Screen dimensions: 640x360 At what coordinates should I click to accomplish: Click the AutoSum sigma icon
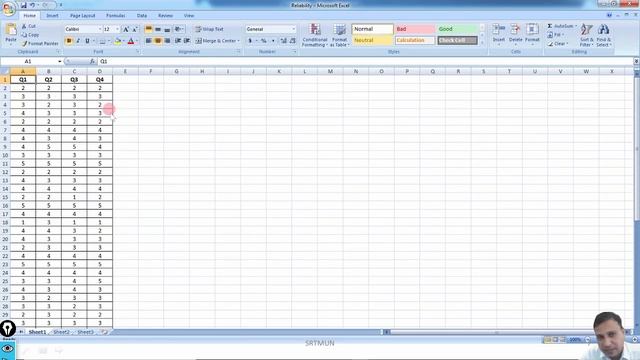tap(550, 26)
